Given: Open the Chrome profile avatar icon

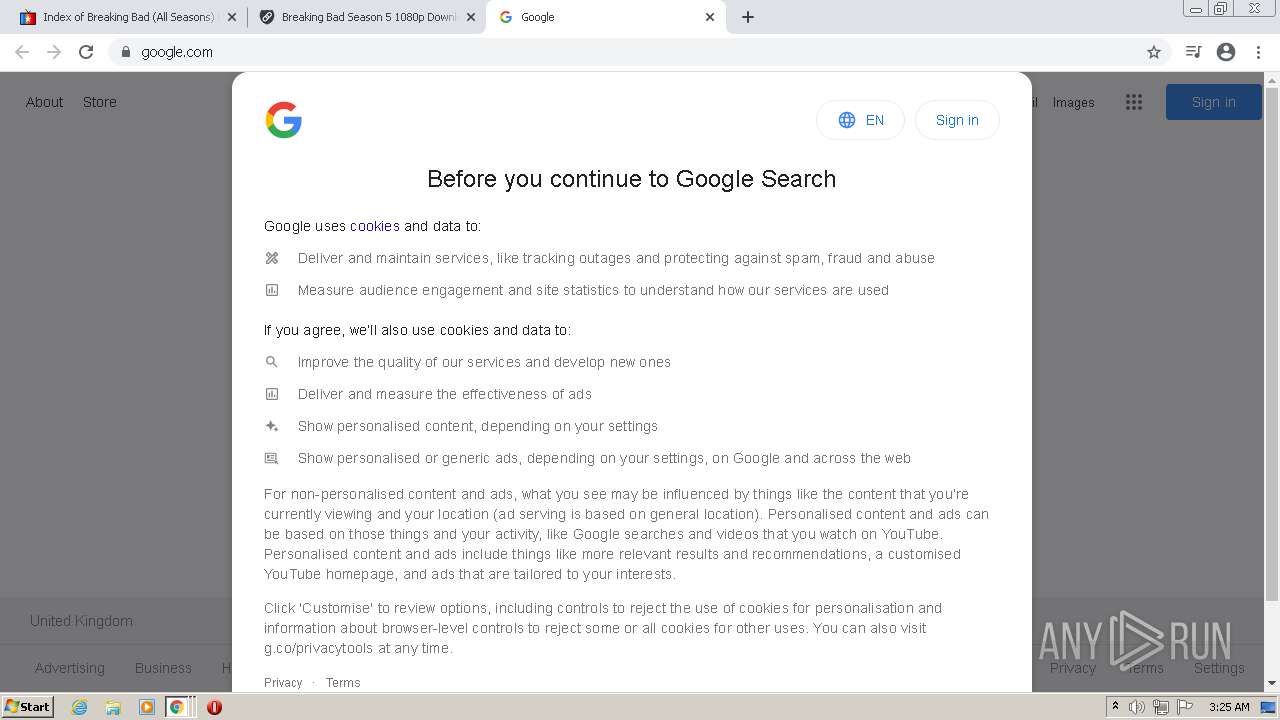Looking at the screenshot, I should click(1226, 52).
